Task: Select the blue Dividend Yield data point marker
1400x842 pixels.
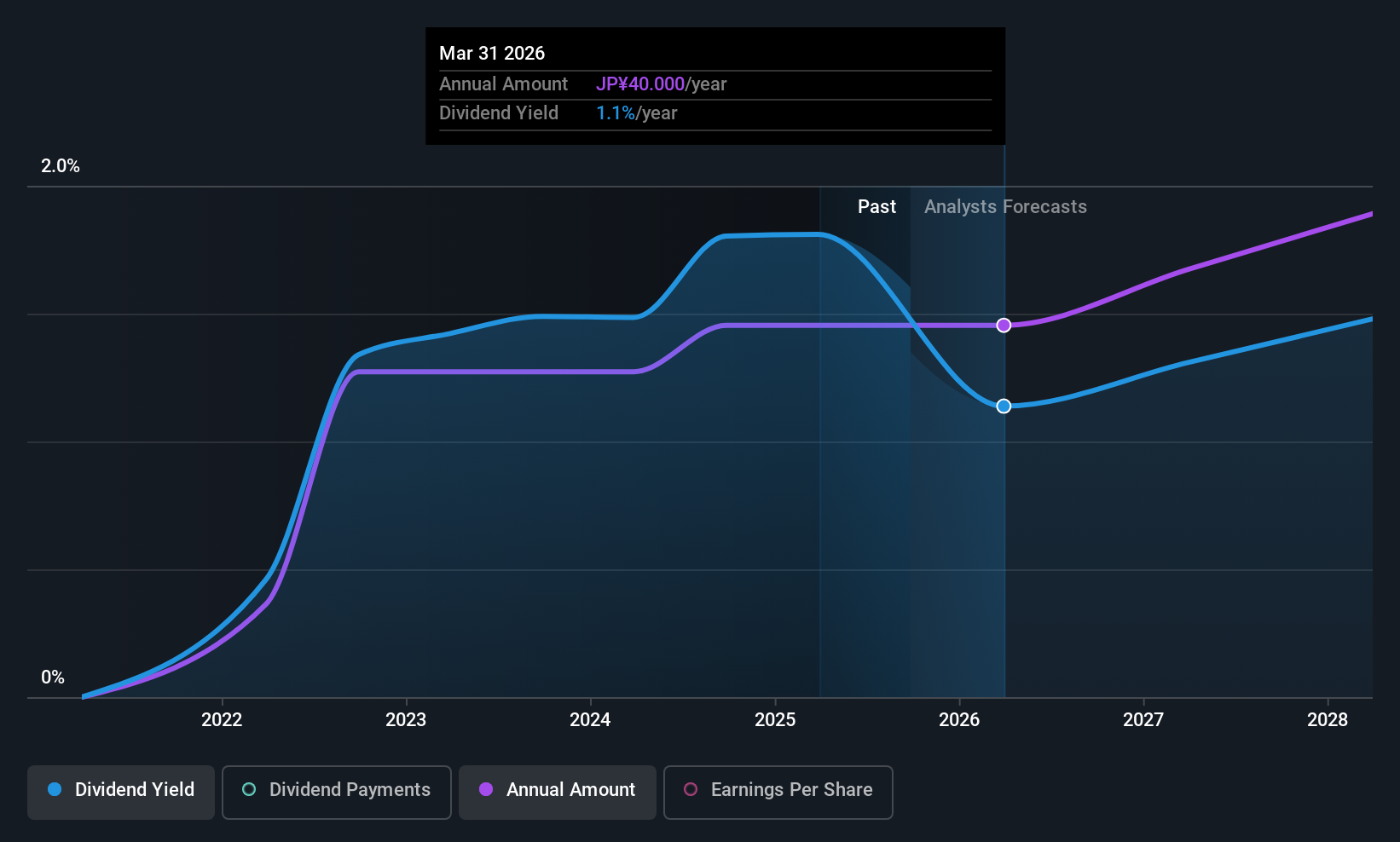Action: click(x=1004, y=406)
